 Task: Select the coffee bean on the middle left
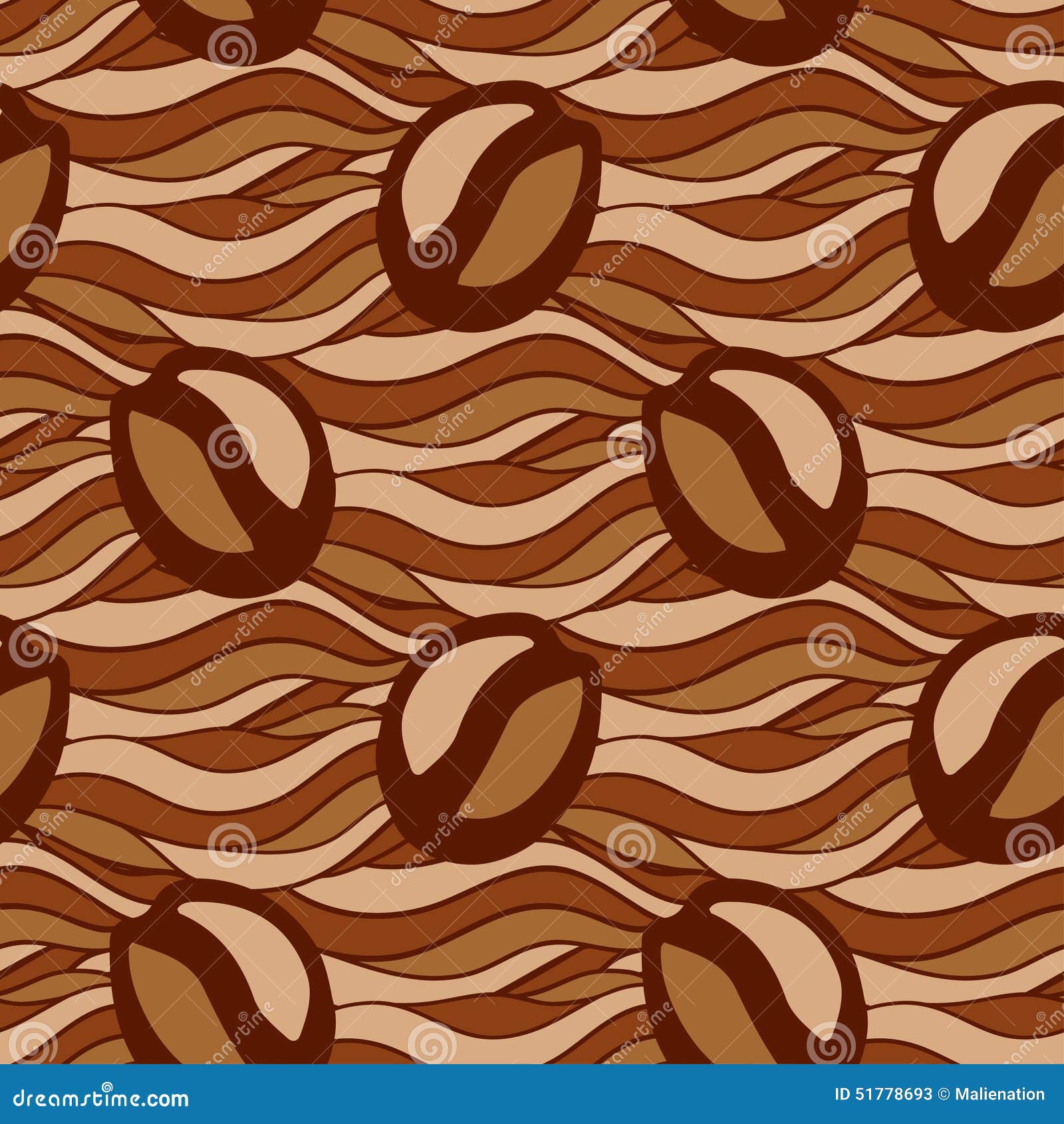click(x=219, y=466)
